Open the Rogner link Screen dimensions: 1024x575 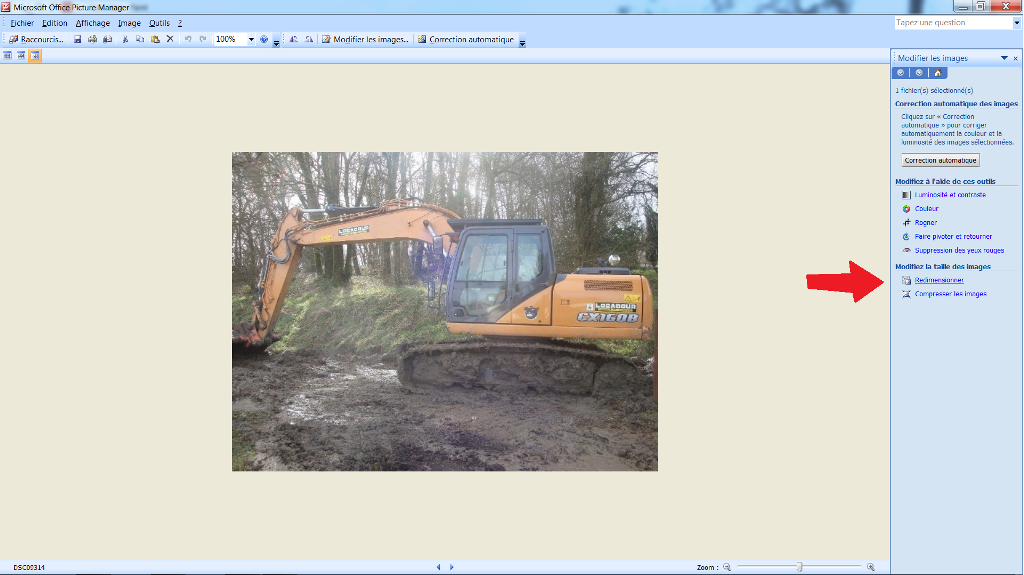pos(926,223)
